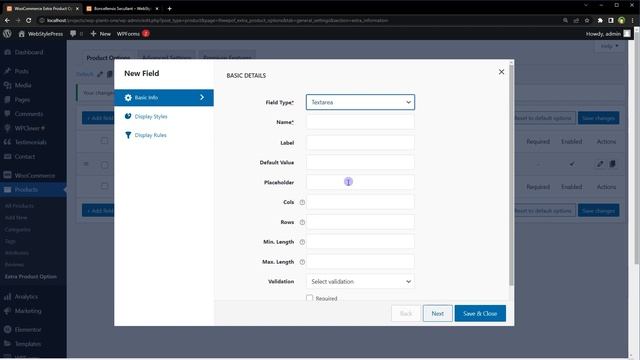Open Analytics in sidebar menu
This screenshot has width=640, height=360.
click(x=26, y=297)
